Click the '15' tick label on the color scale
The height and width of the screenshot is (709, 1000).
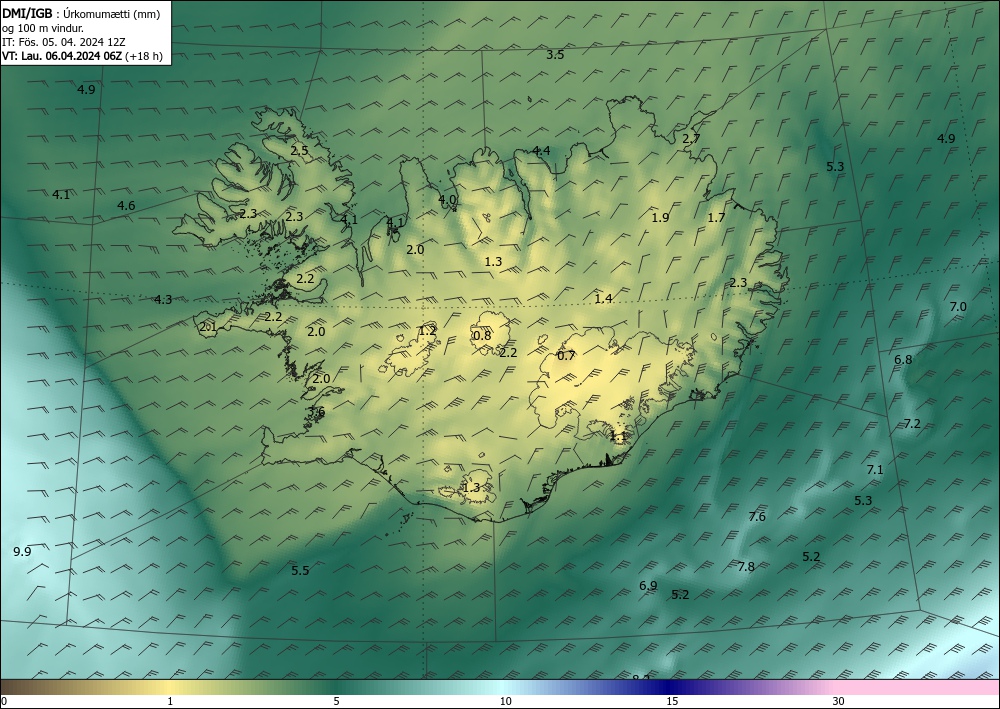coord(672,702)
